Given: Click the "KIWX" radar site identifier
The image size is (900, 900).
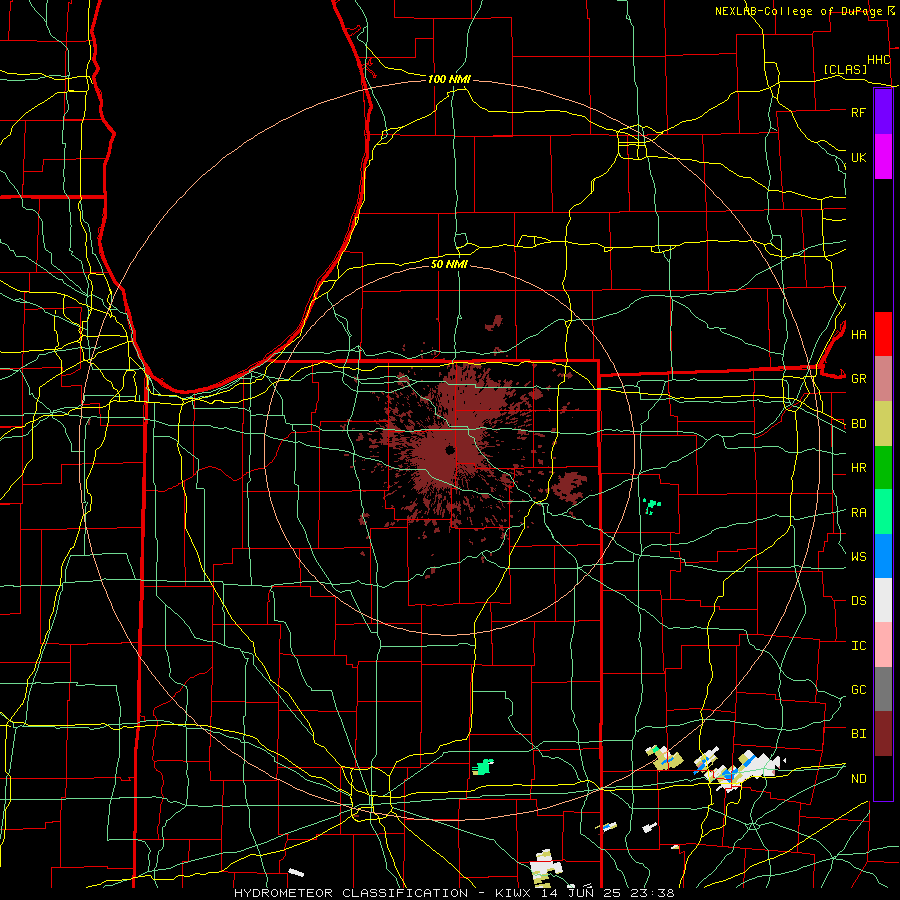Looking at the screenshot, I should pos(513,893).
